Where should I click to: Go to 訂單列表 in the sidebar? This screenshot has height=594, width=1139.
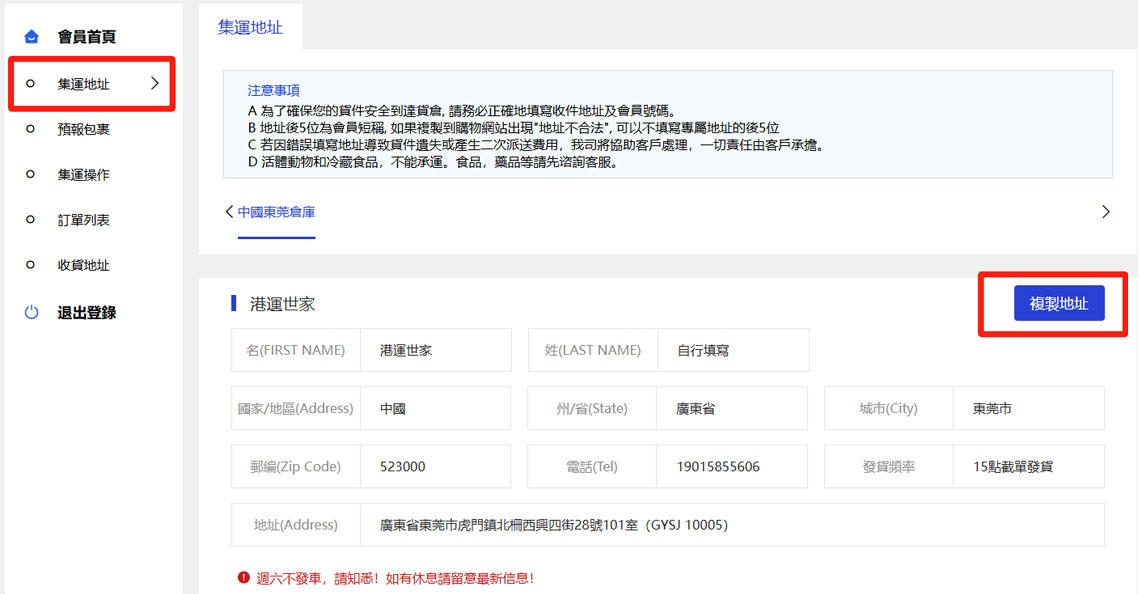(83, 220)
